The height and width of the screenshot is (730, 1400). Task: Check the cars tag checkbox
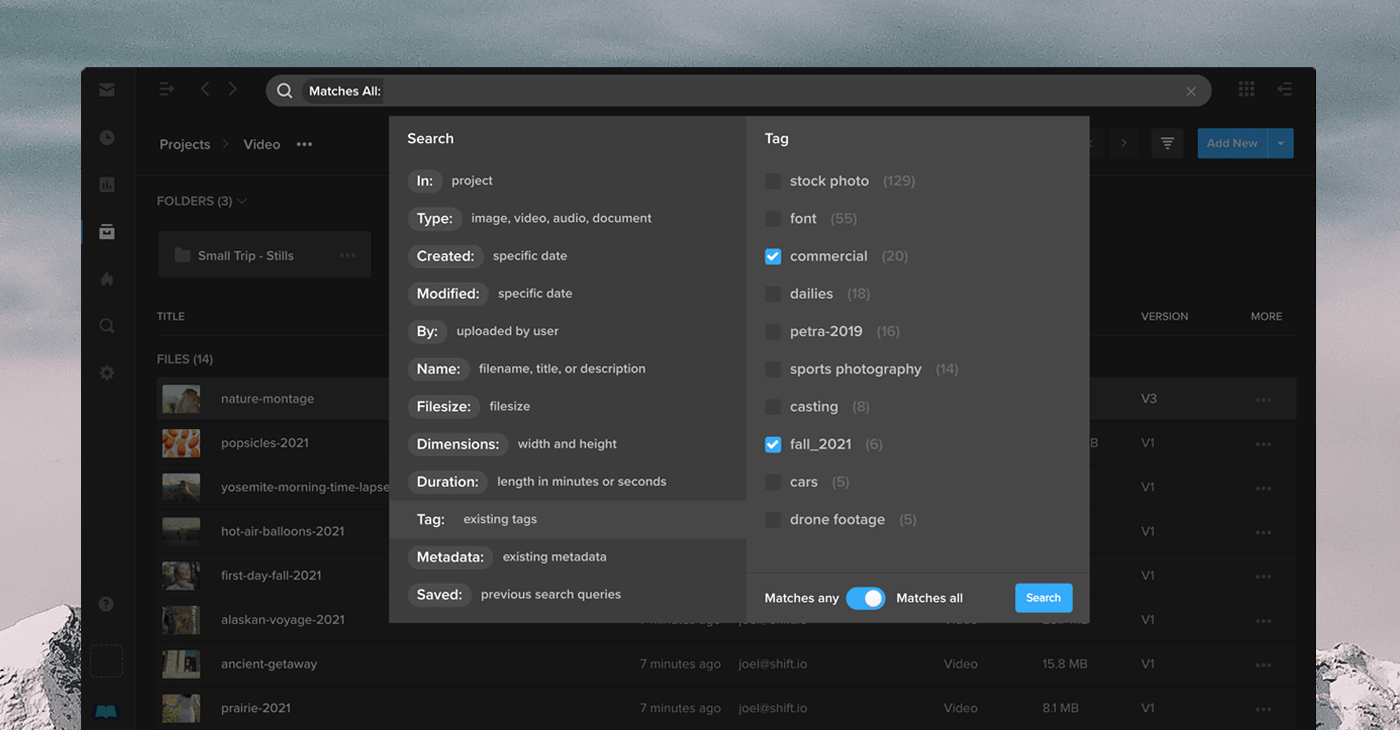point(773,482)
